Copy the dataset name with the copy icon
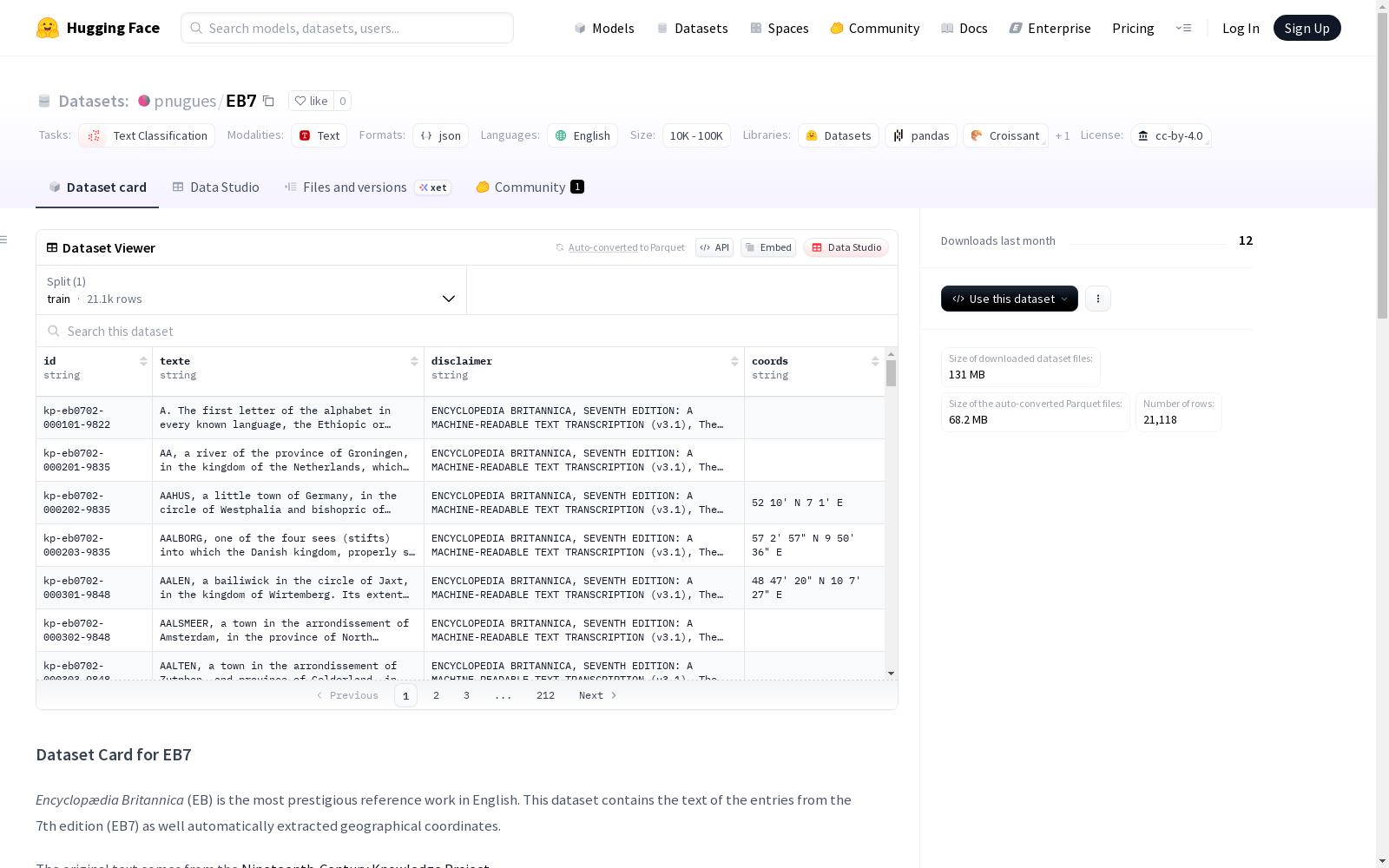Viewport: 1389px width, 868px height. point(269,101)
